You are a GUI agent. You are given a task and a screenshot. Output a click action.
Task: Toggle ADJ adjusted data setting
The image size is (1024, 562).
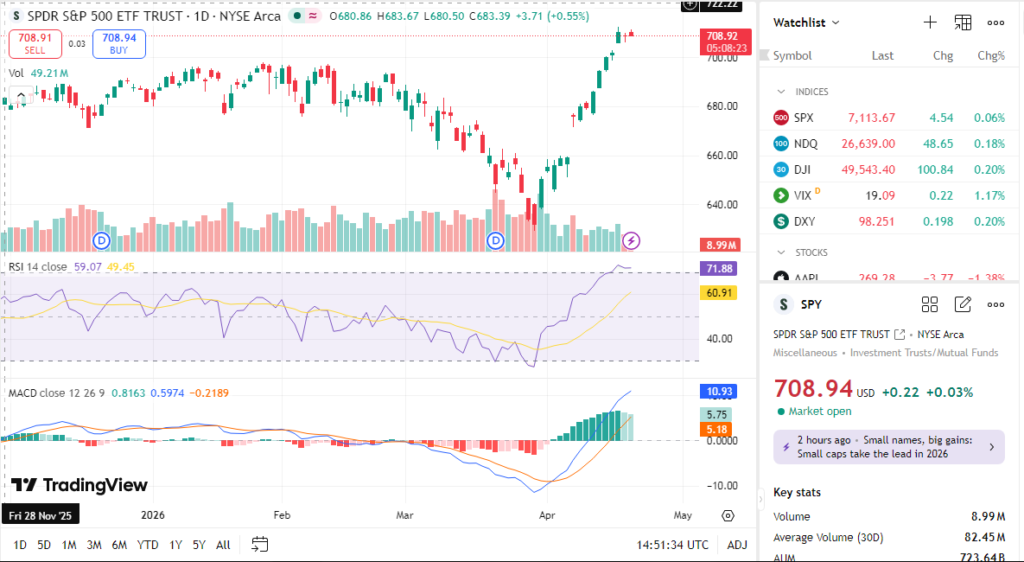(x=737, y=545)
